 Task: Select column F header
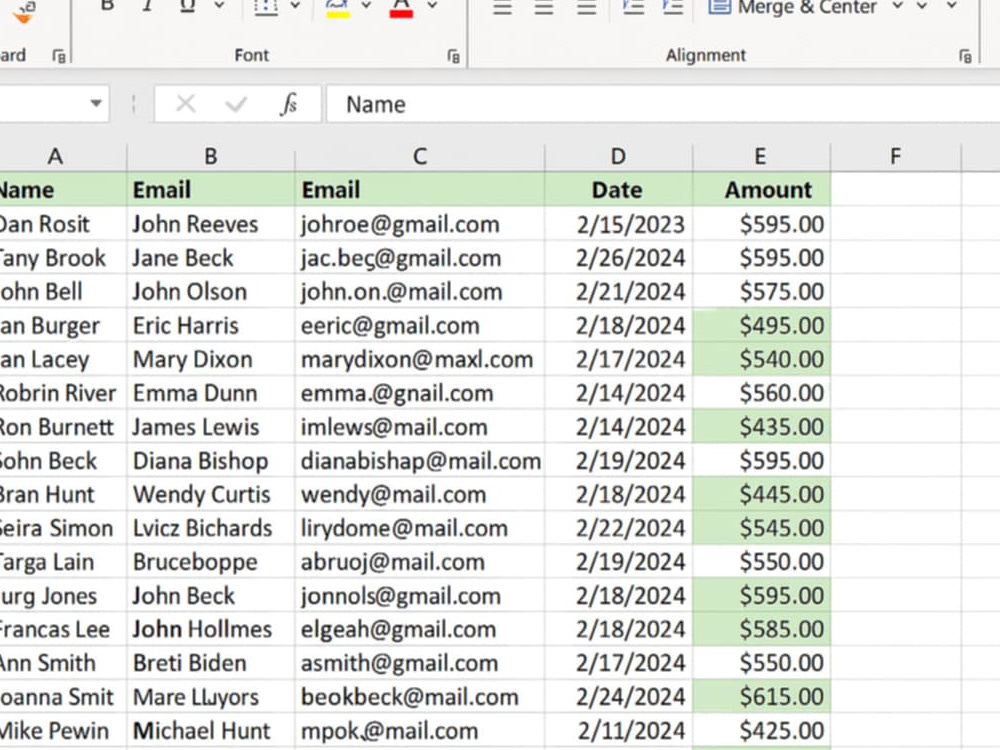coord(895,156)
